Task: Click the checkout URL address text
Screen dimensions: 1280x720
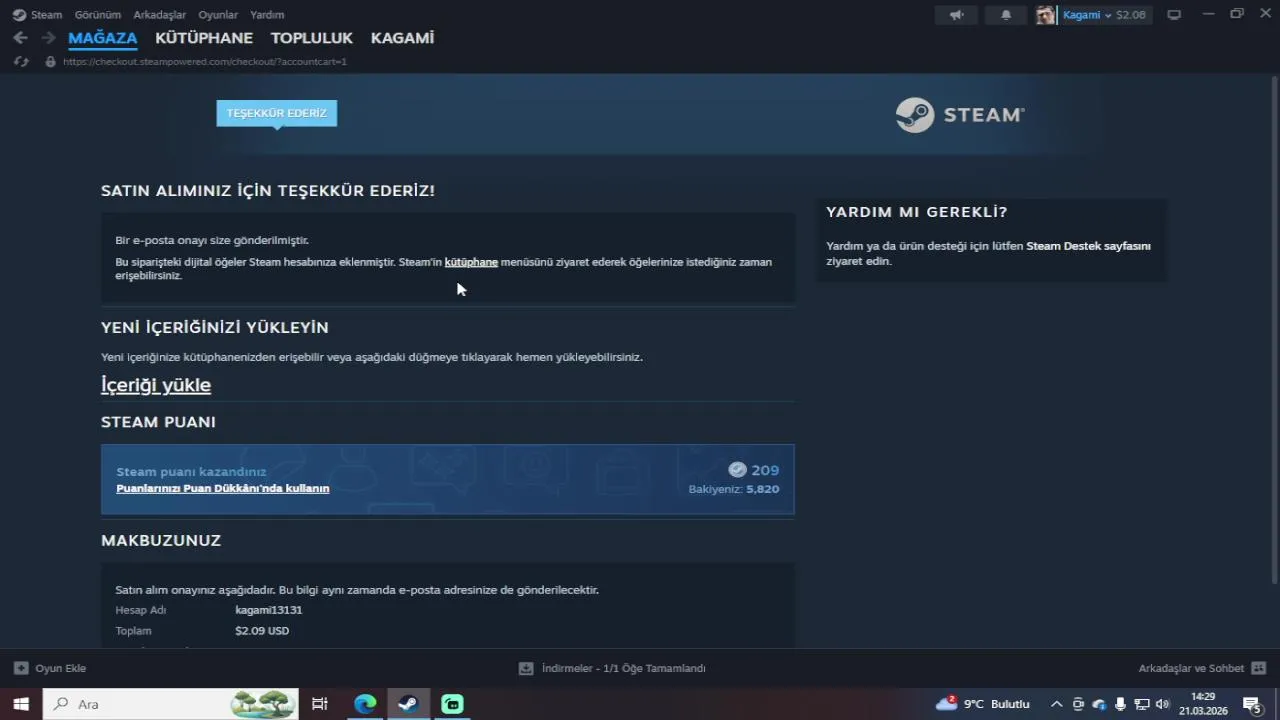Action: click(205, 62)
